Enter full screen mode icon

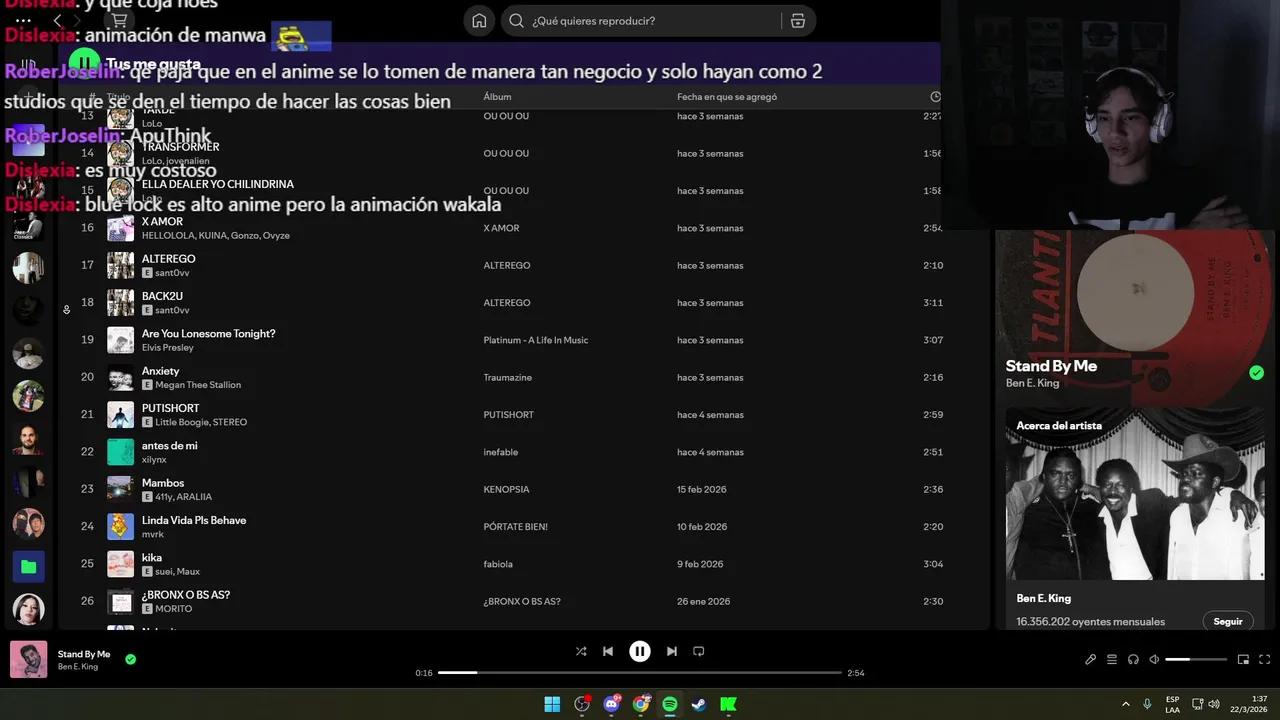click(1265, 659)
